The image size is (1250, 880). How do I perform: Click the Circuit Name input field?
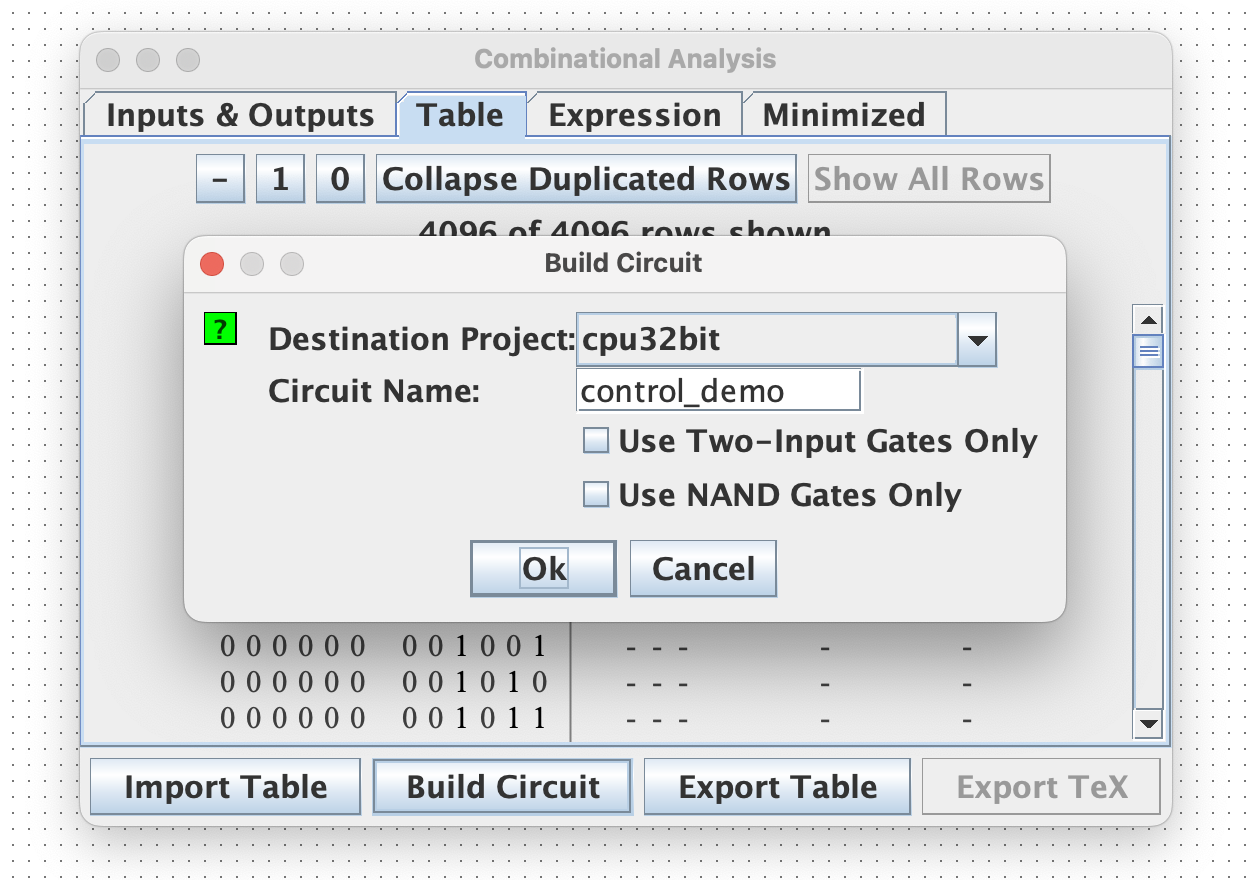[719, 390]
